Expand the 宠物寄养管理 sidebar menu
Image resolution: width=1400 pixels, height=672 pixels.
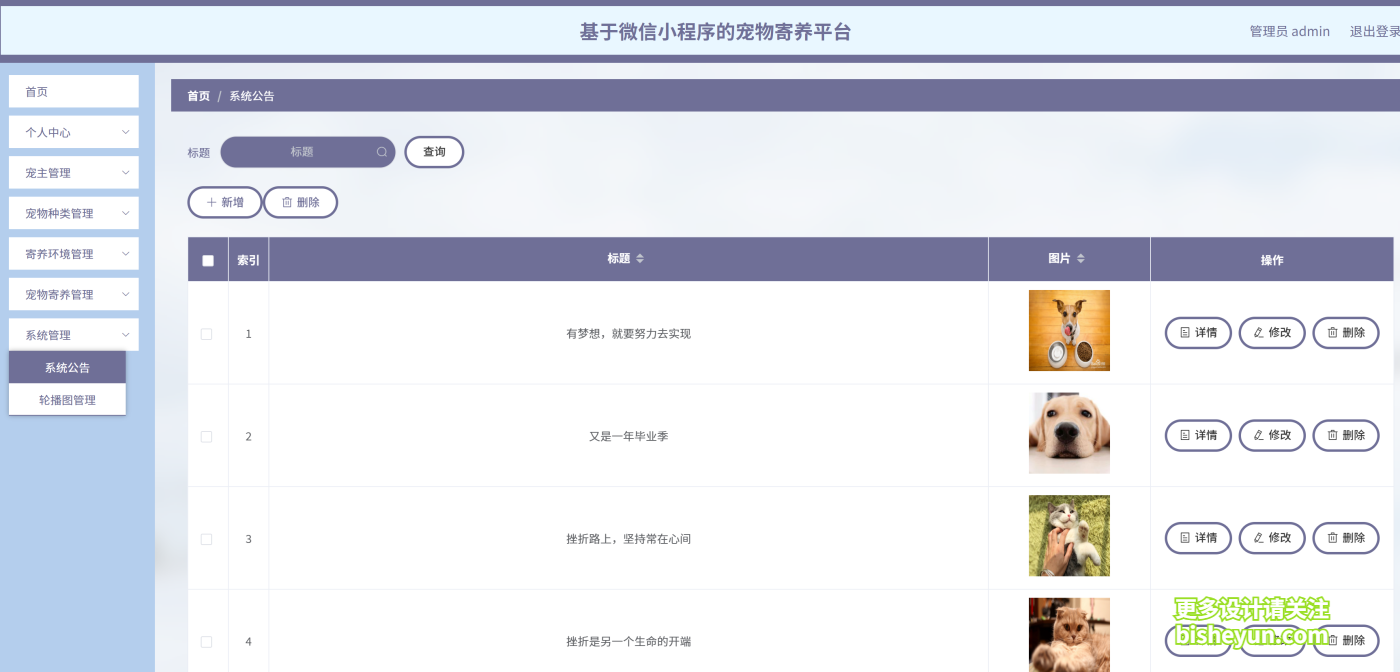[x=74, y=294]
